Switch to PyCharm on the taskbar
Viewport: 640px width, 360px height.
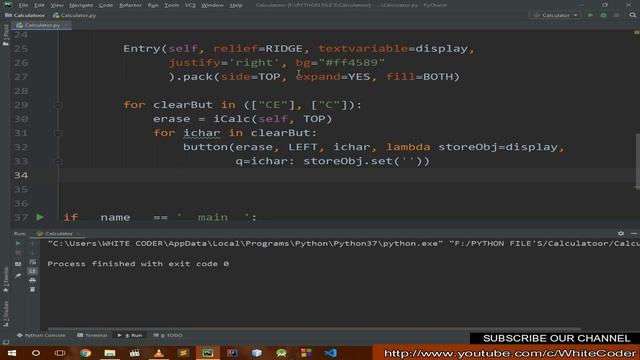coord(208,353)
